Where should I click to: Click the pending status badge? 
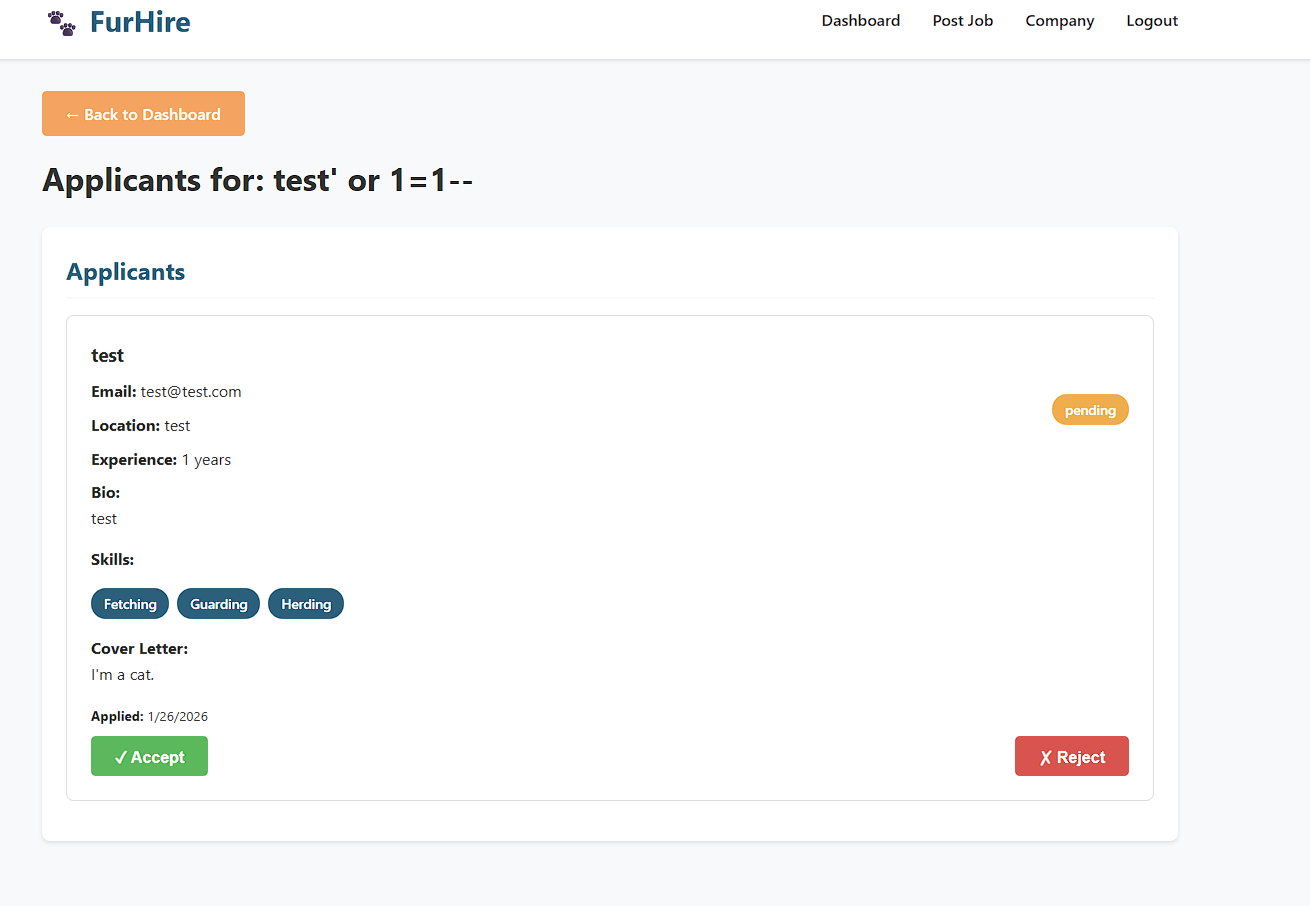click(x=1089, y=410)
